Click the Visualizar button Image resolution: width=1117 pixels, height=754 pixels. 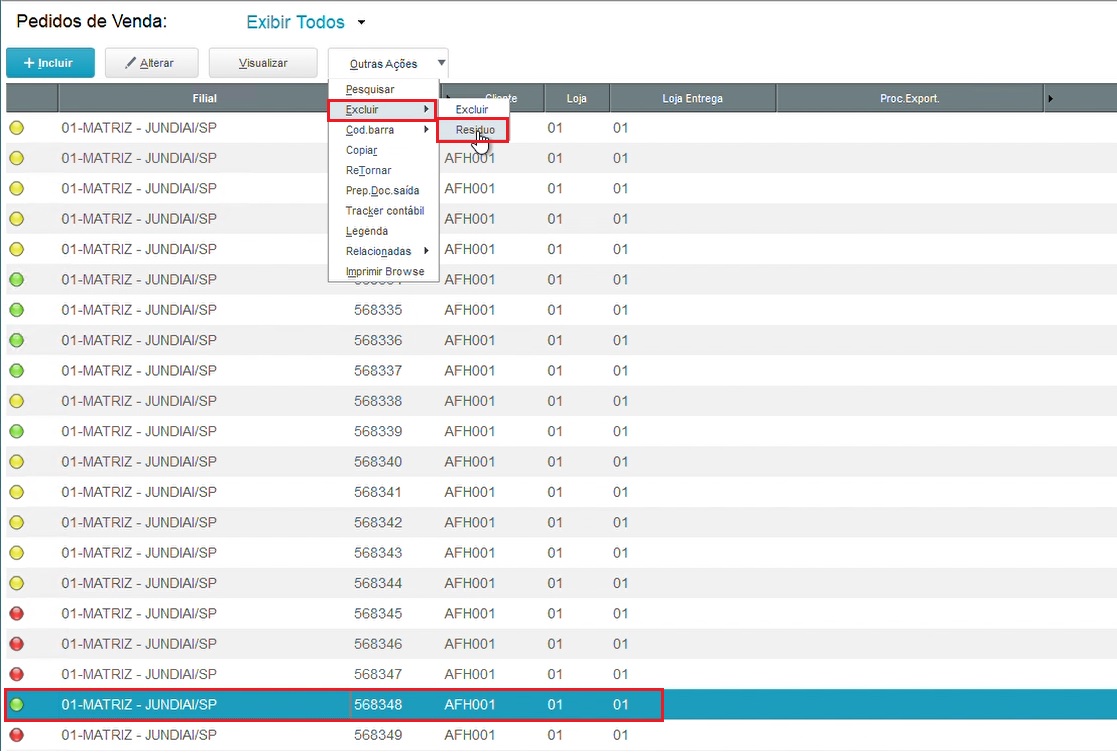coord(263,63)
